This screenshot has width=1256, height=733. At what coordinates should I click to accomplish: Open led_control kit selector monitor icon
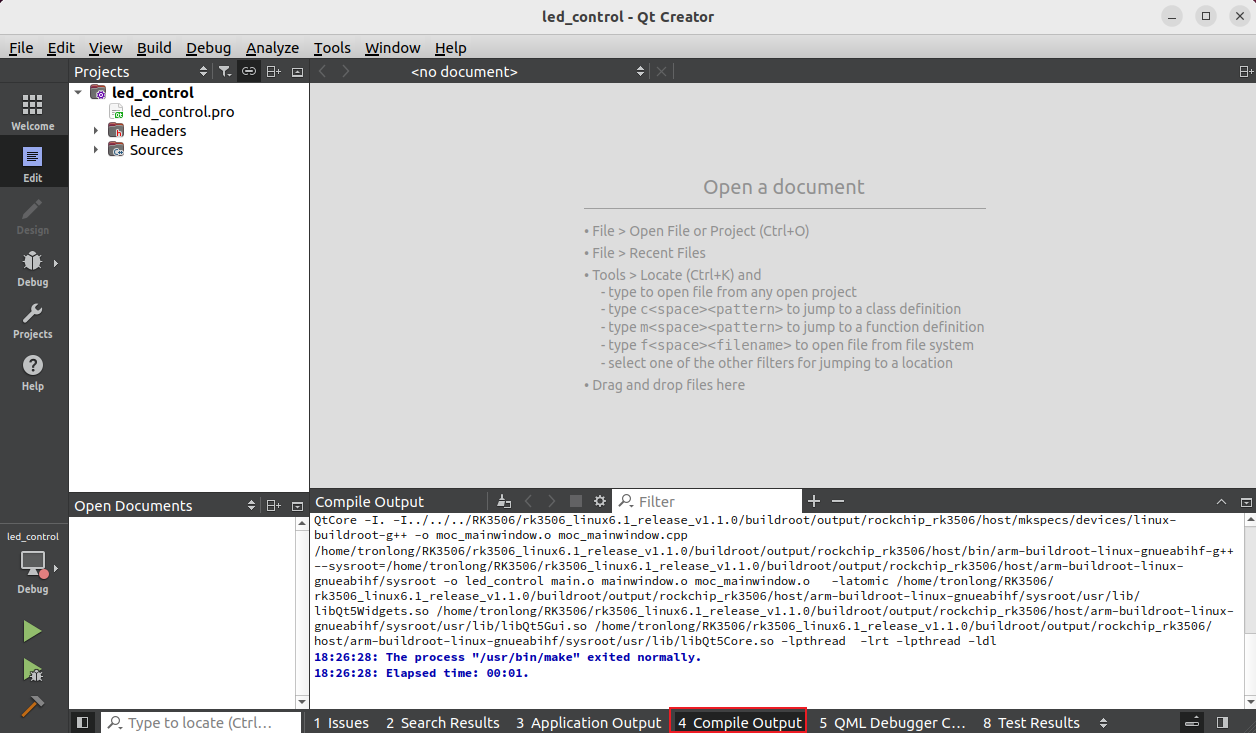click(x=33, y=563)
